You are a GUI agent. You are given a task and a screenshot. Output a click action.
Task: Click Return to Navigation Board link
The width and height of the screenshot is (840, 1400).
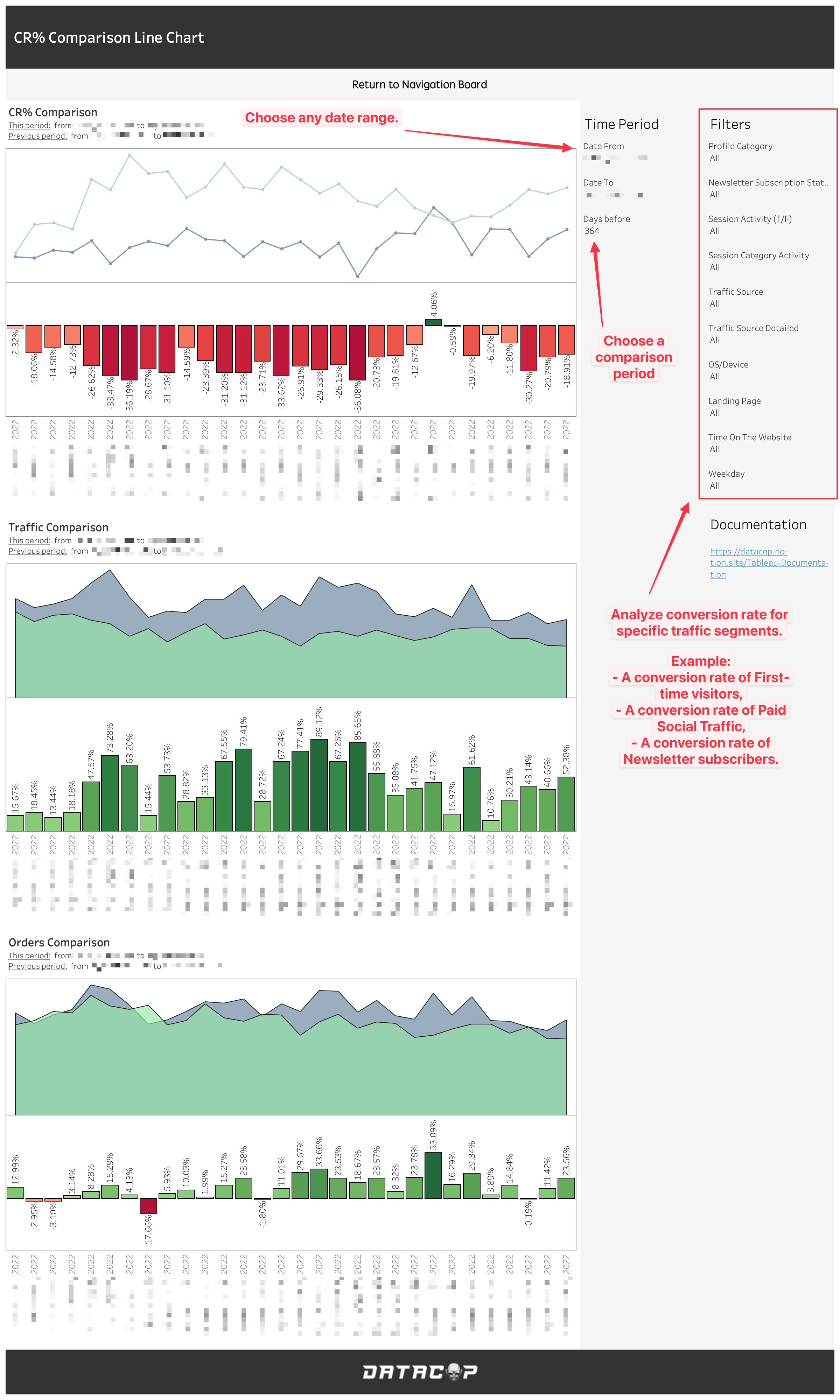coord(419,84)
